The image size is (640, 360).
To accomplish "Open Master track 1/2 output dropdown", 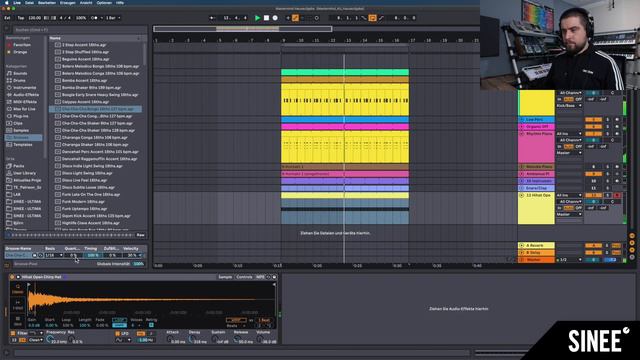I will click(x=569, y=260).
